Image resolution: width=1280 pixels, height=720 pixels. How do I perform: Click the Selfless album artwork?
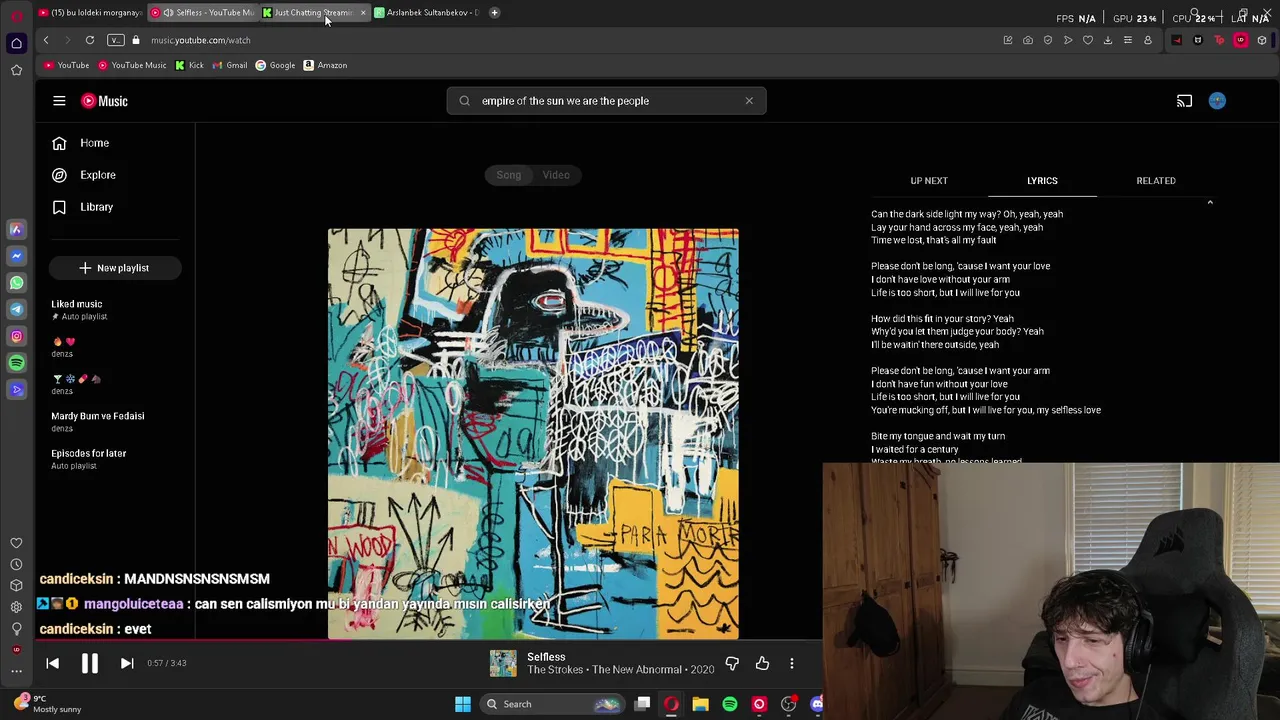(533, 433)
